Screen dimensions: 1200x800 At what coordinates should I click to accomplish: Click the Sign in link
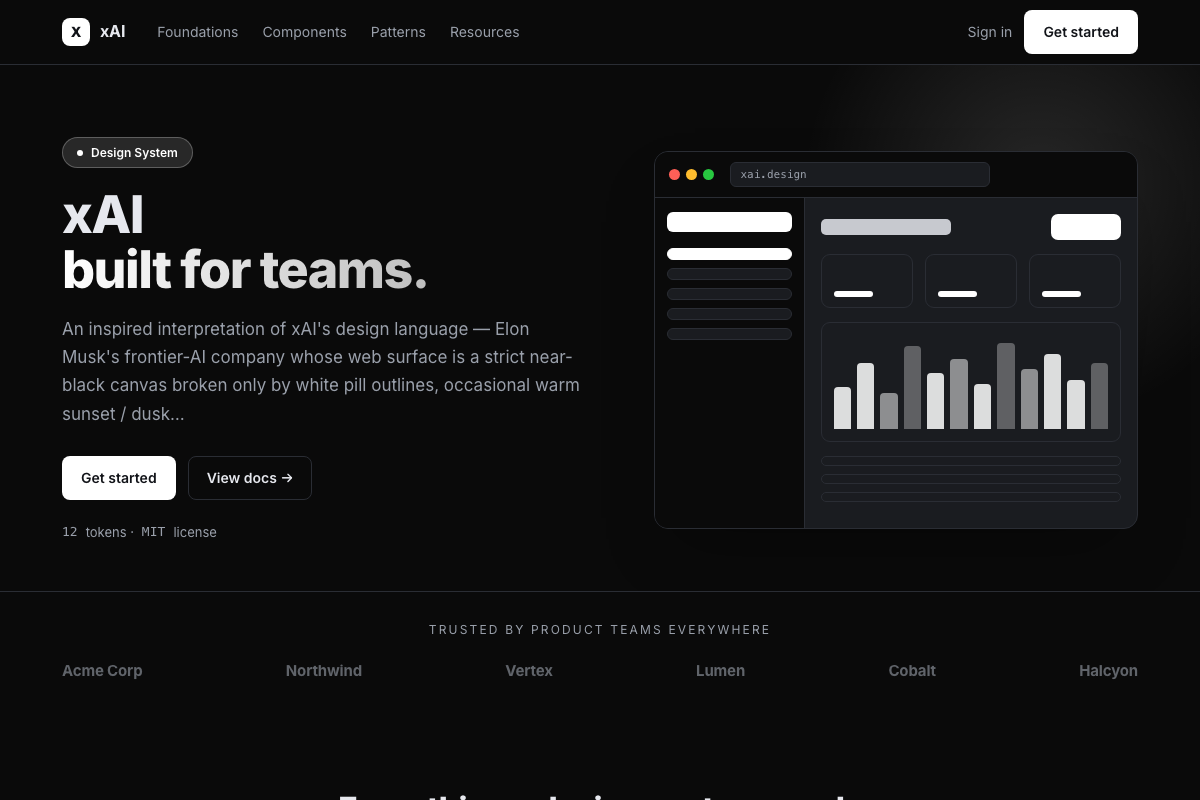[990, 32]
